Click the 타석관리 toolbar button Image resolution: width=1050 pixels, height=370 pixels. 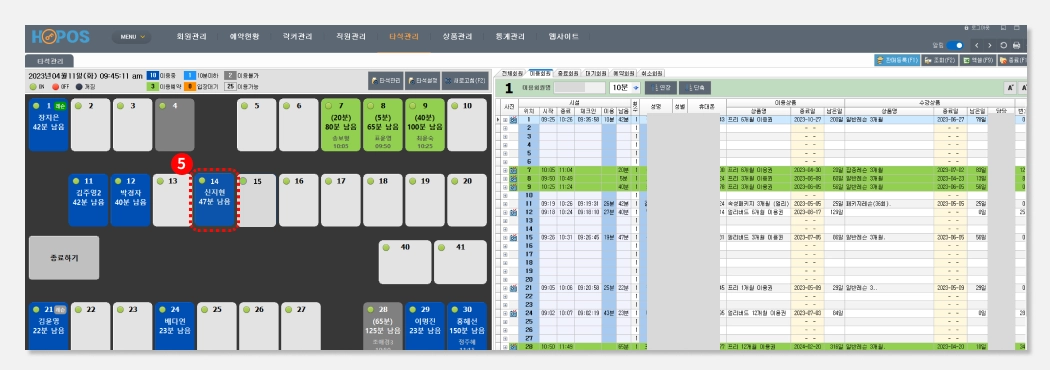pos(386,80)
